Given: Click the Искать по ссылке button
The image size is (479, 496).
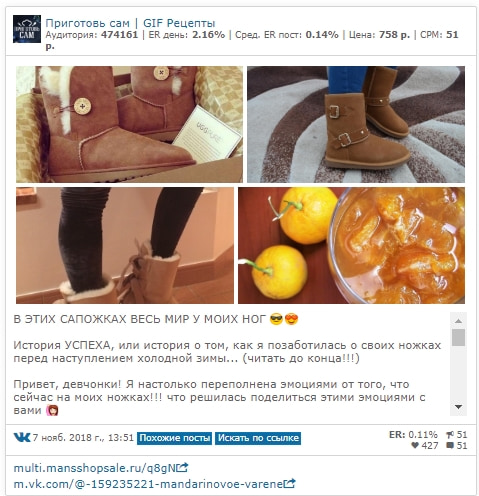Looking at the screenshot, I should click(258, 438).
